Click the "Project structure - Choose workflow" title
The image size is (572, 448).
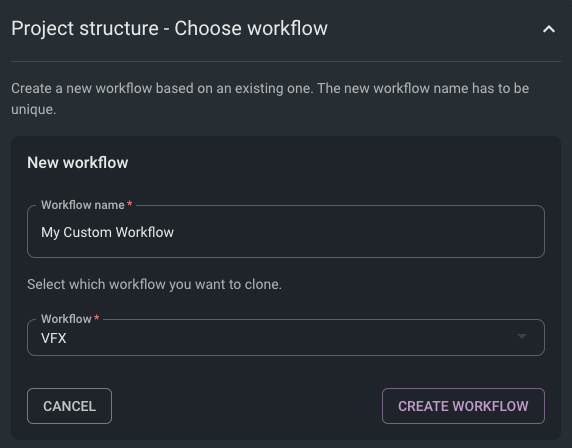(170, 29)
